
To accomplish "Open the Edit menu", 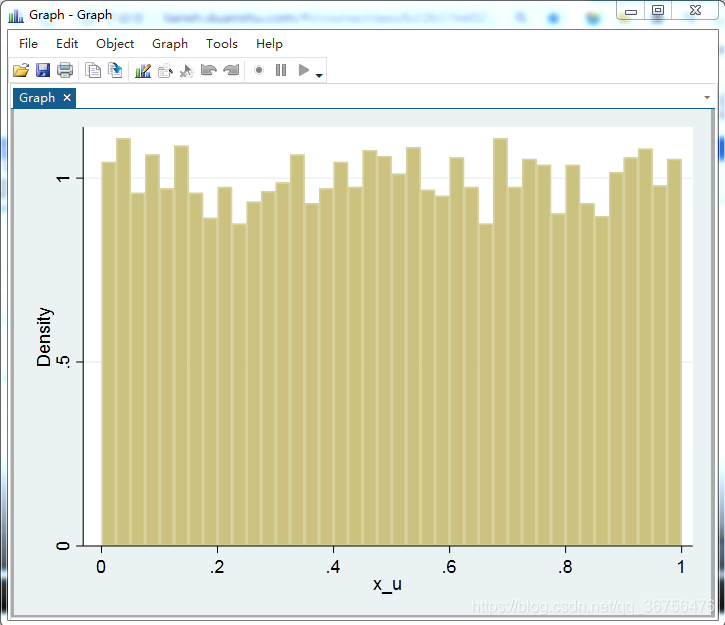I will [67, 43].
